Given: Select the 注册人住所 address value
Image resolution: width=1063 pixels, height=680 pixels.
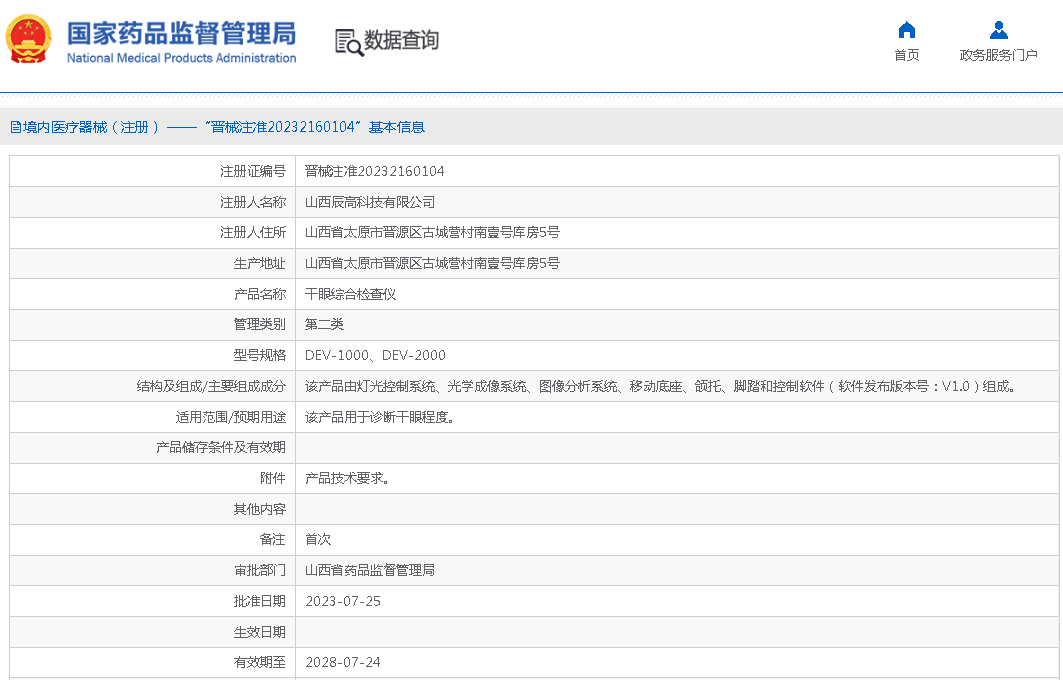Looking at the screenshot, I should pos(432,233).
